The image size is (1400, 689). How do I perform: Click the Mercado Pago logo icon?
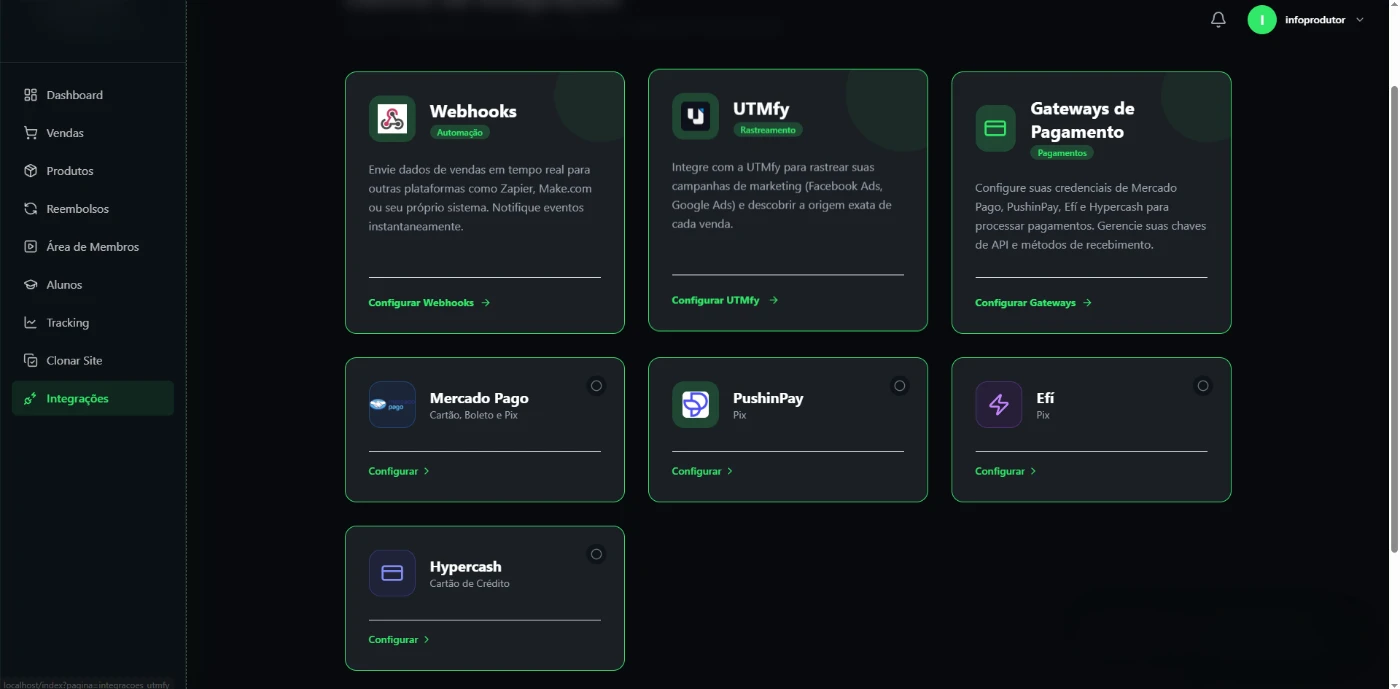tap(392, 404)
